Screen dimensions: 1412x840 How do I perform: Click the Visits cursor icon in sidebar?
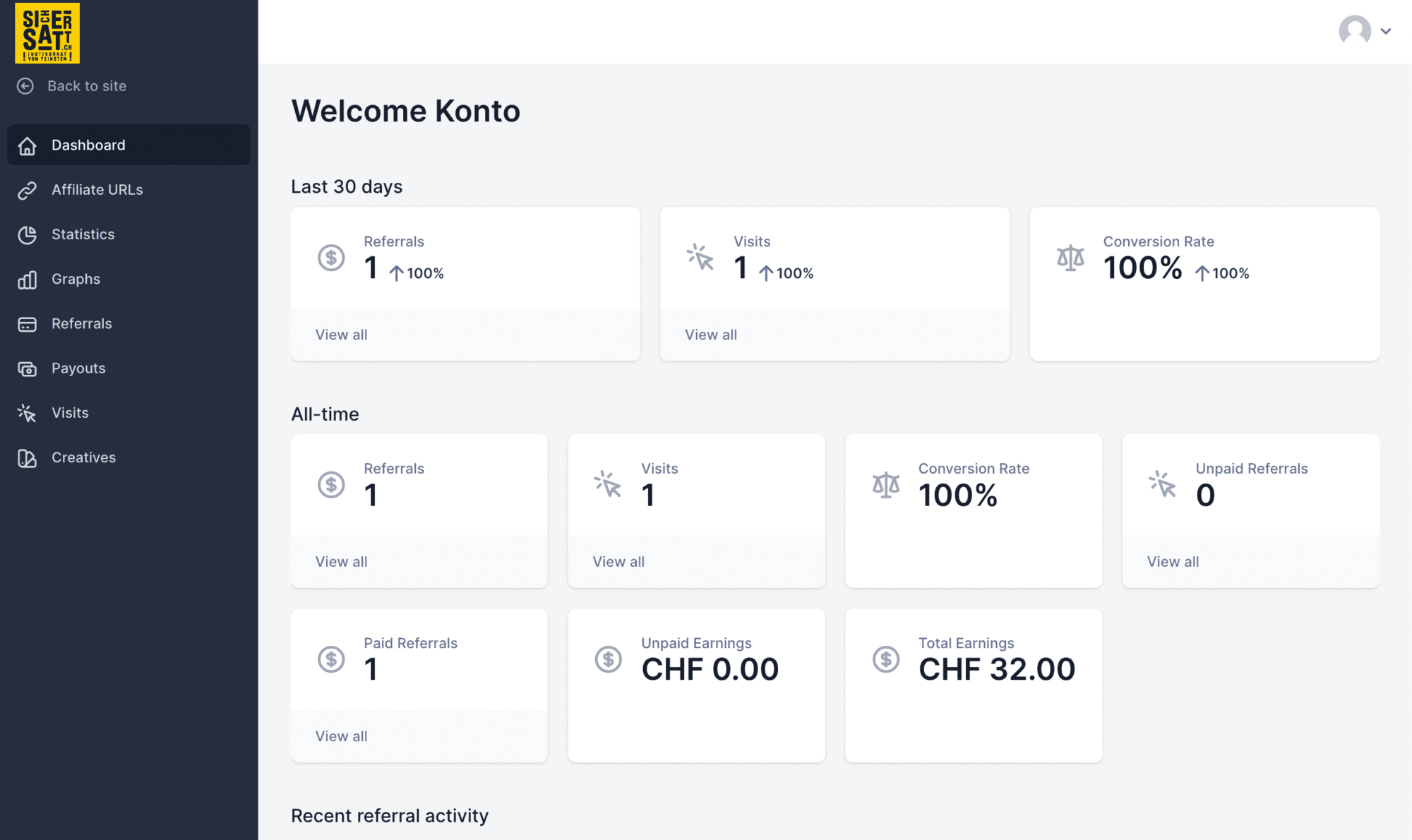pos(28,413)
